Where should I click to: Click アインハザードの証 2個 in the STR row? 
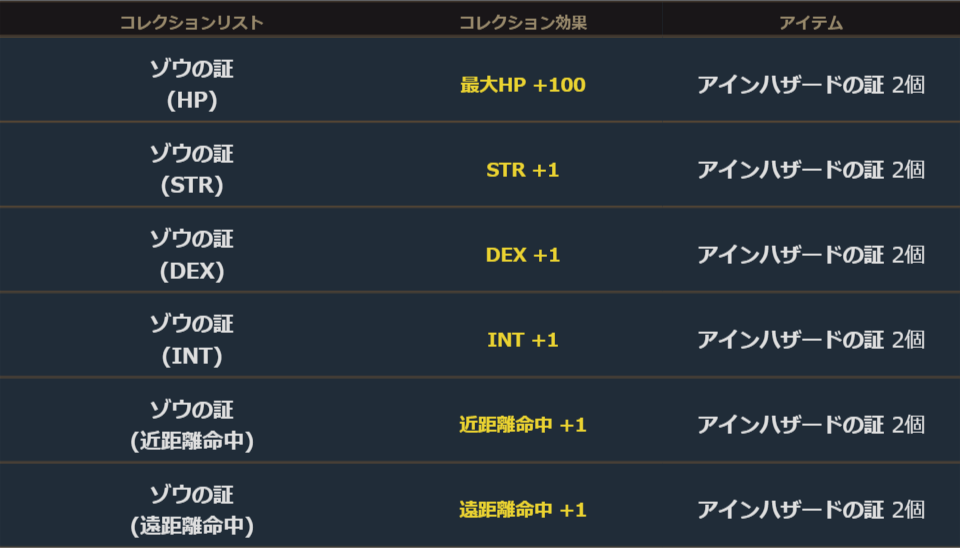(x=810, y=170)
